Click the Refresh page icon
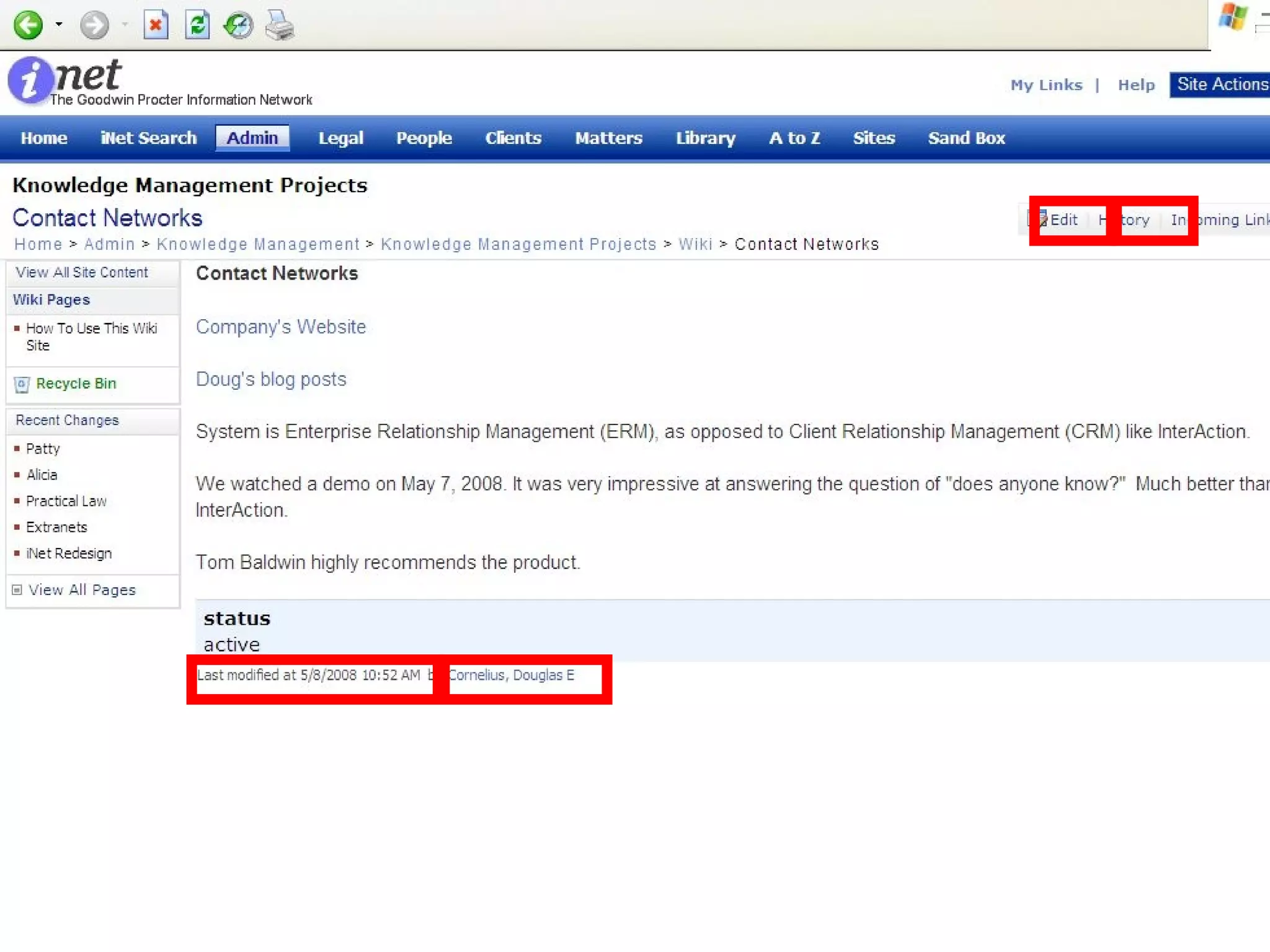The height and width of the screenshot is (952, 1270). click(197, 25)
